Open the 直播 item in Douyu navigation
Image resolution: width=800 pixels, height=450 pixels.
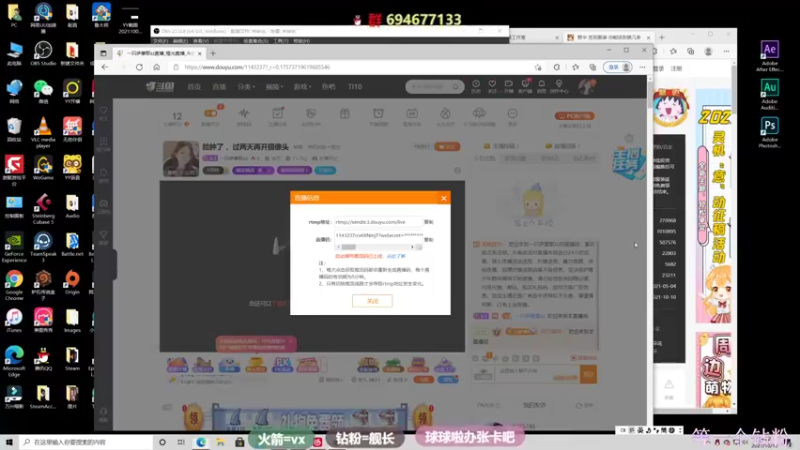click(219, 87)
